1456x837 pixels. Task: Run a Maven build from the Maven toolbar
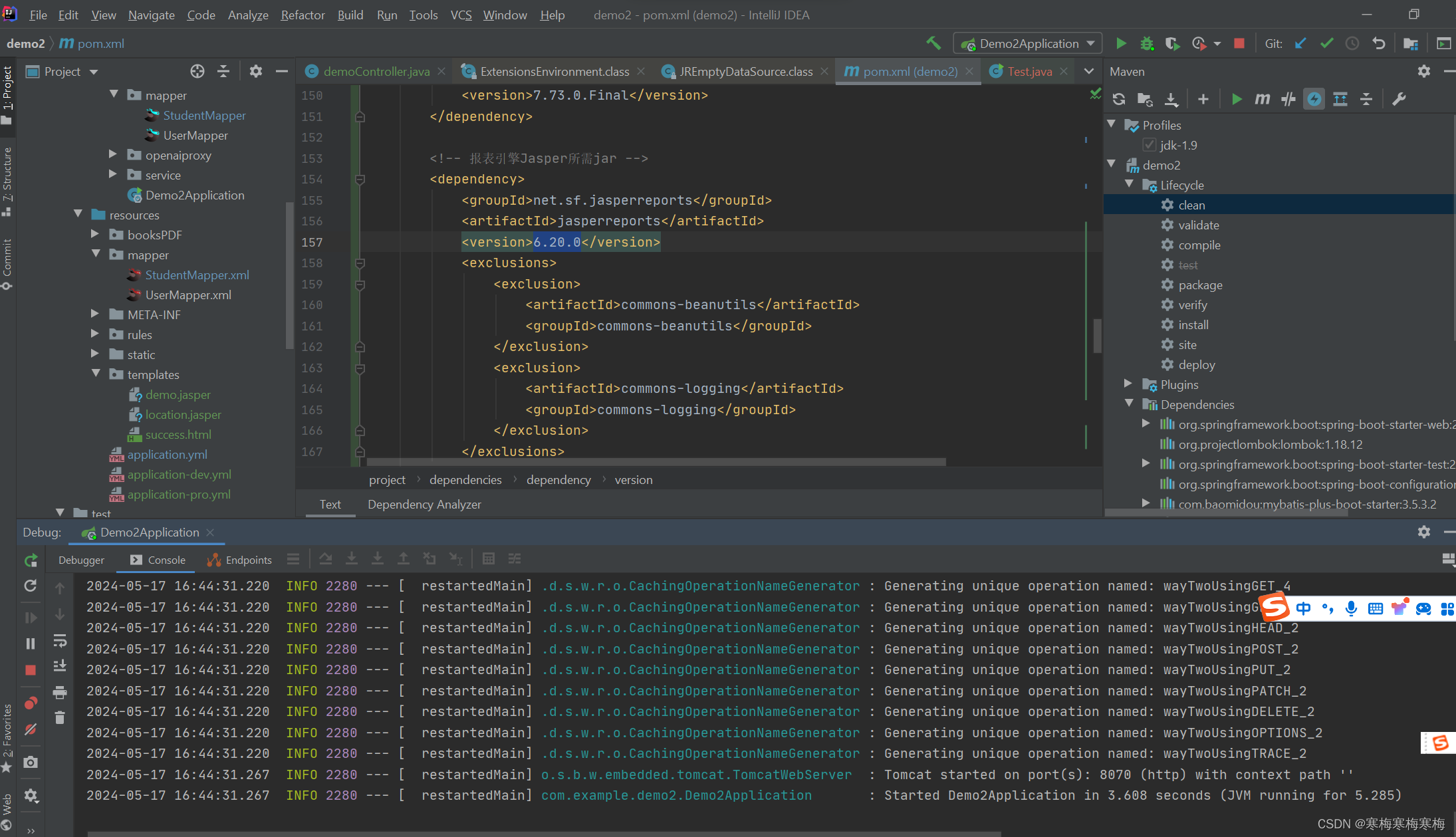point(1236,98)
